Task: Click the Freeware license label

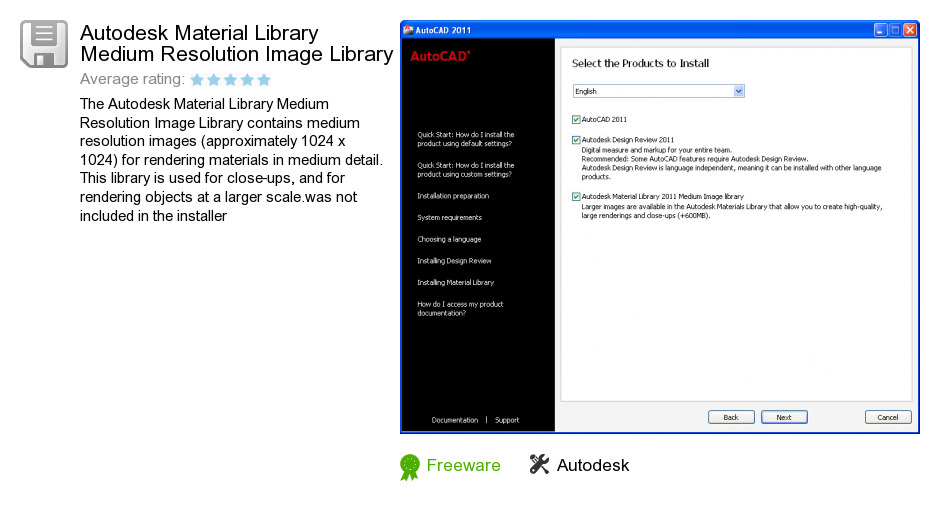Action: tap(463, 465)
